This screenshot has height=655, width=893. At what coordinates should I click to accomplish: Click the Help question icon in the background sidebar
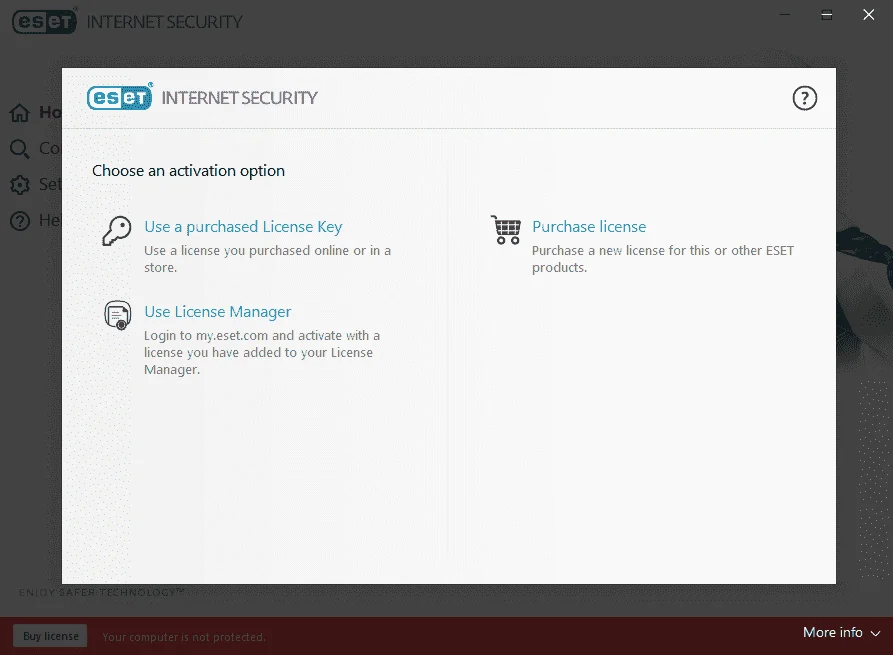(19, 220)
